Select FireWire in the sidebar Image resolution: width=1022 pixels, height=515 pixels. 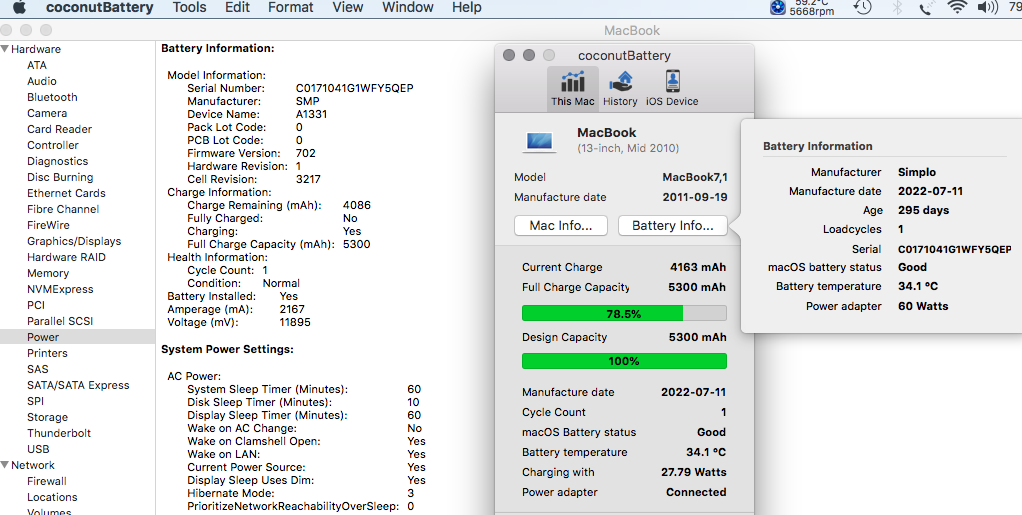[x=48, y=225]
